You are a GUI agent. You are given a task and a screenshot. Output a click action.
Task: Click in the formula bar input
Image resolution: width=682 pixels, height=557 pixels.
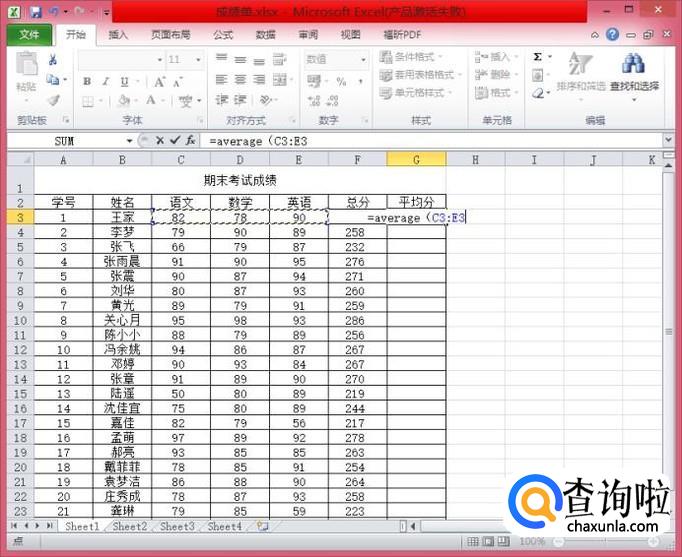pos(433,141)
